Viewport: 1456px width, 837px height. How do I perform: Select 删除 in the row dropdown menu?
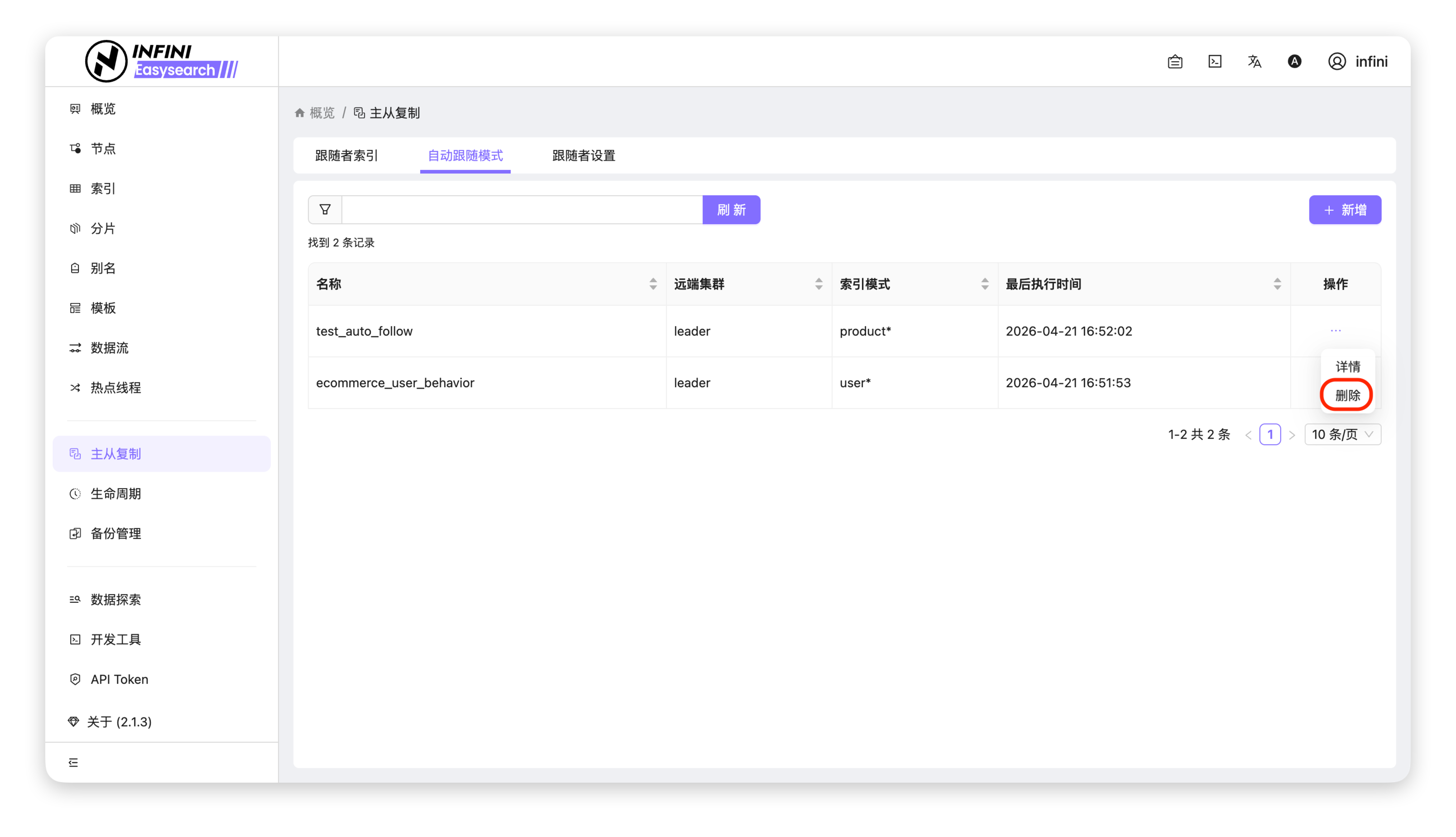[1347, 395]
